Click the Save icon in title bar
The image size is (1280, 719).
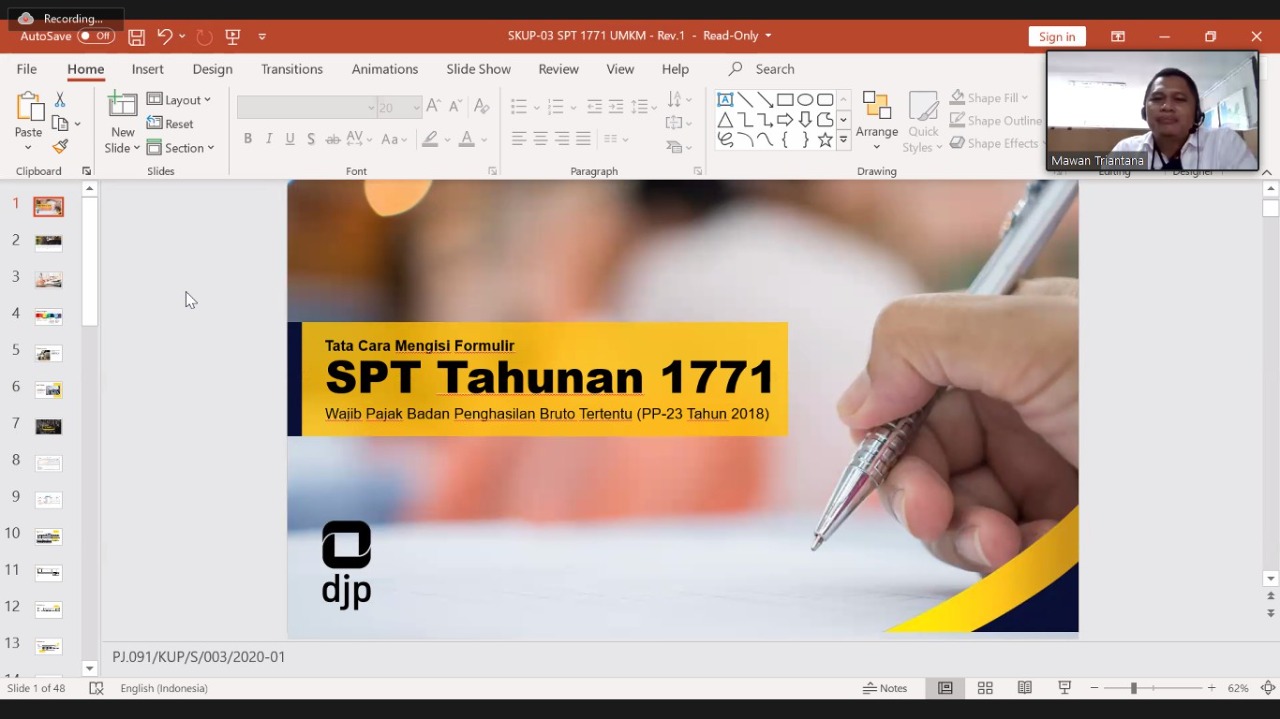(x=137, y=37)
